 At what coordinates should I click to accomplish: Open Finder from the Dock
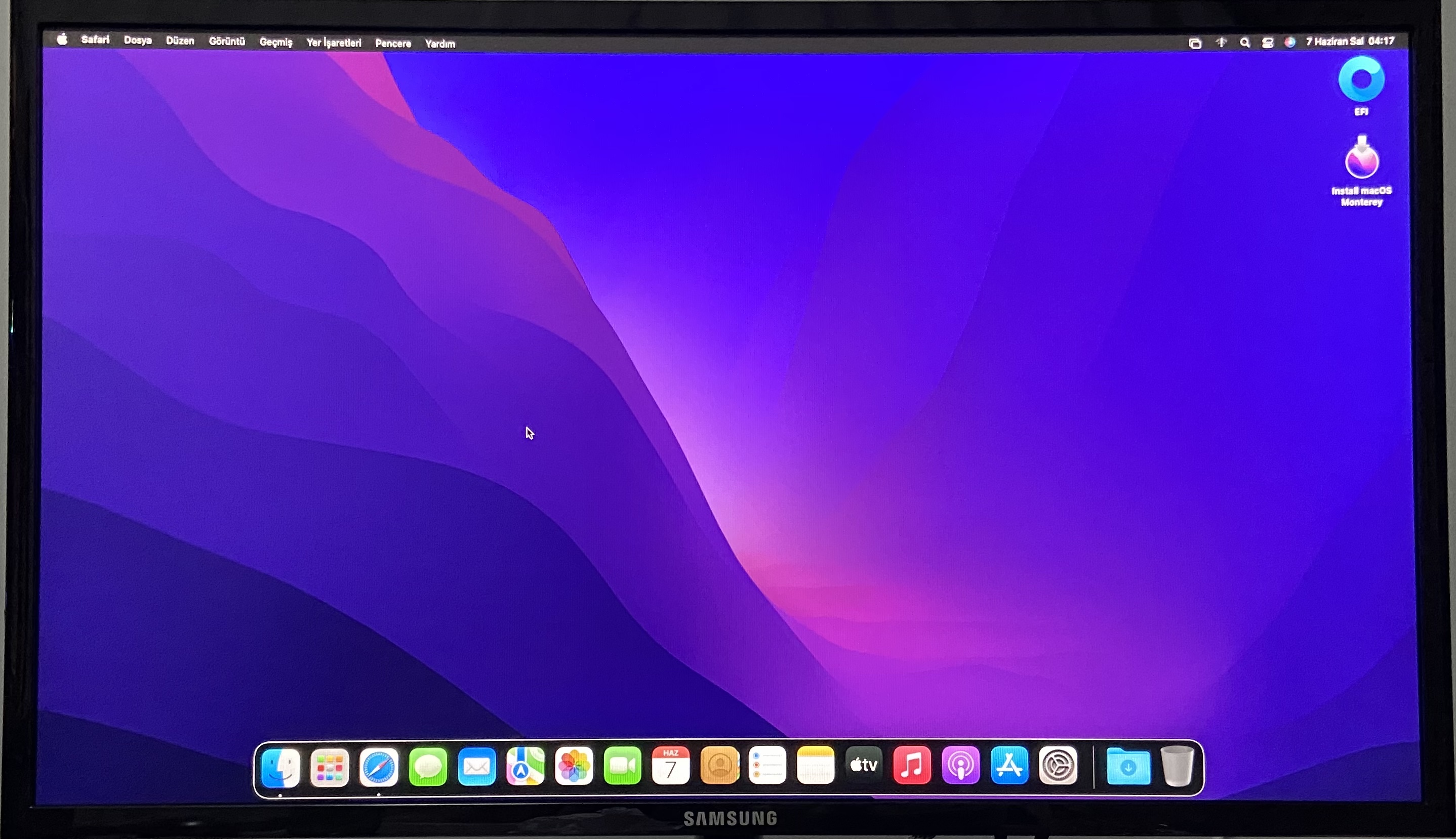280,767
